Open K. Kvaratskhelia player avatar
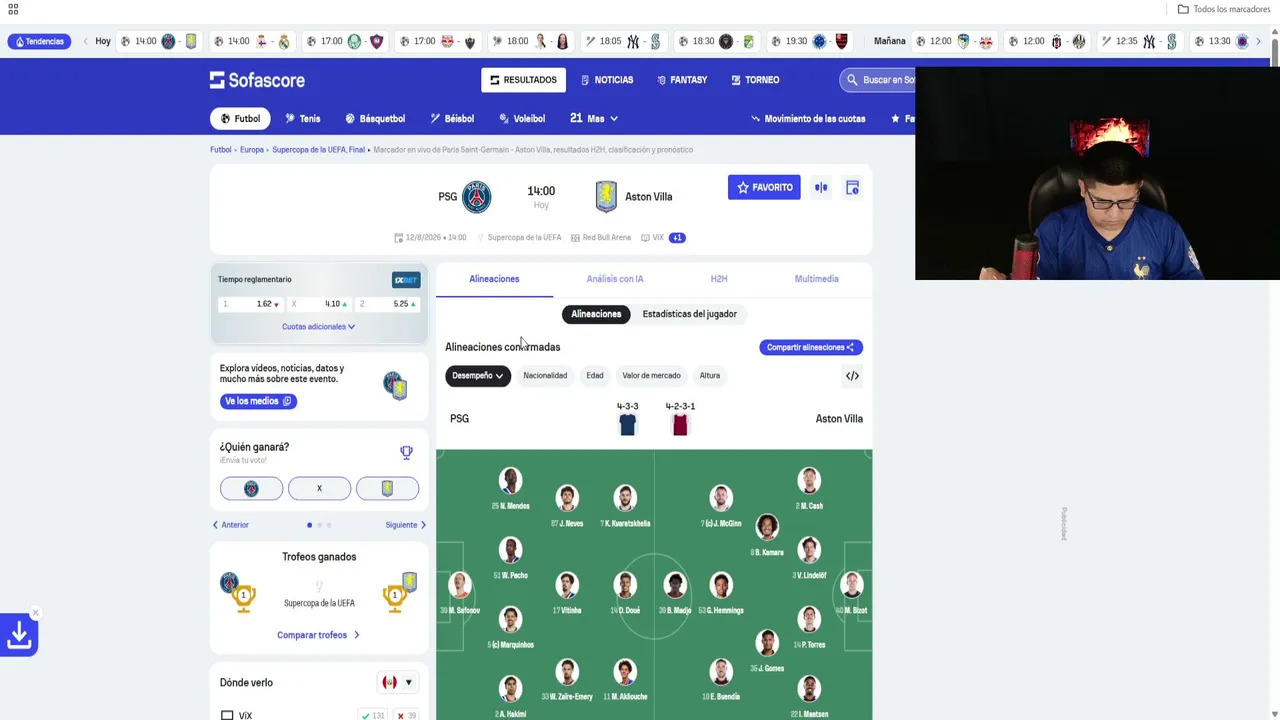Image resolution: width=1280 pixels, height=720 pixels. [625, 498]
